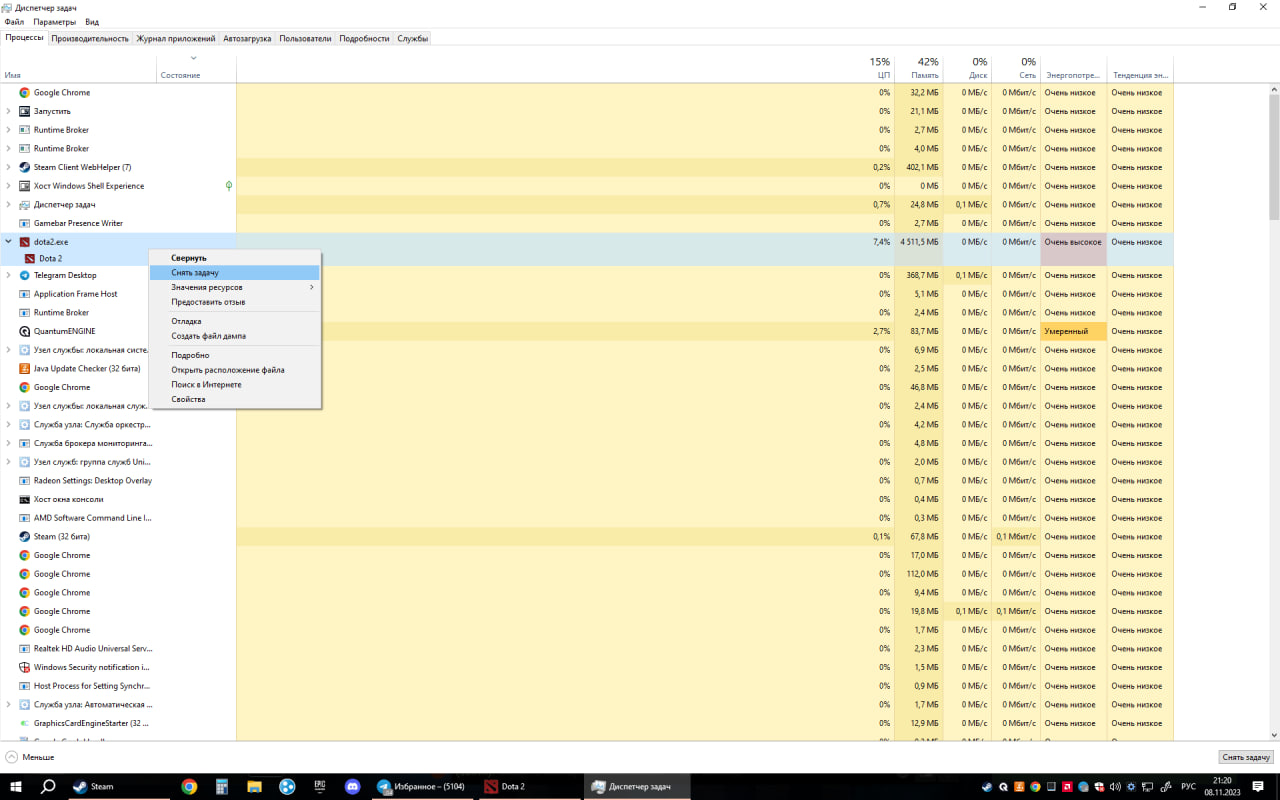Screen dimensions: 1280x800
Task: Switch to the Службы tab
Action: pyautogui.click(x=413, y=38)
